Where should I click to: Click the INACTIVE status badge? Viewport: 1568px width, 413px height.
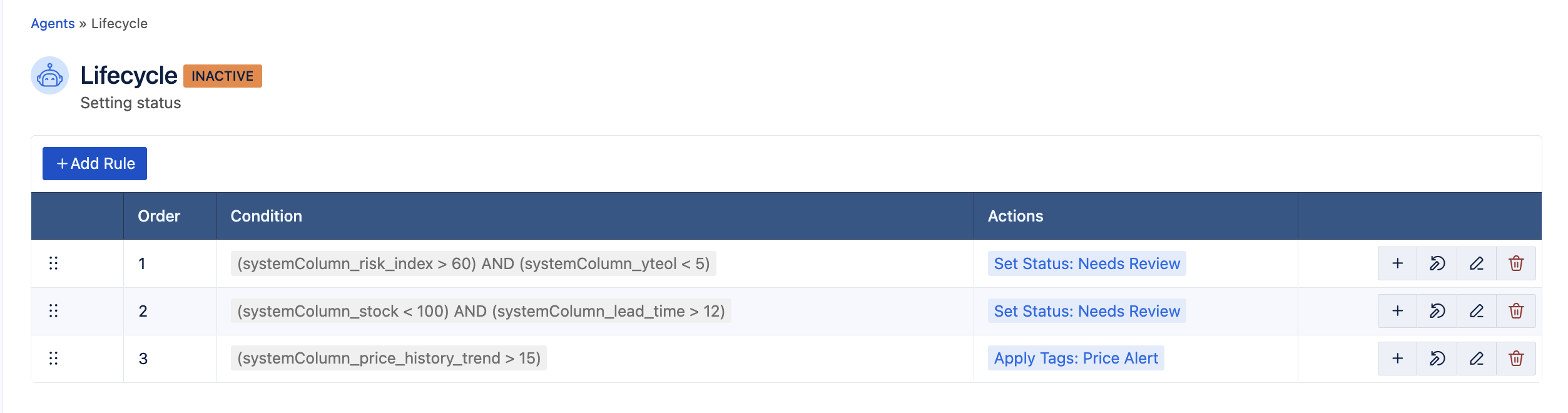coord(223,76)
